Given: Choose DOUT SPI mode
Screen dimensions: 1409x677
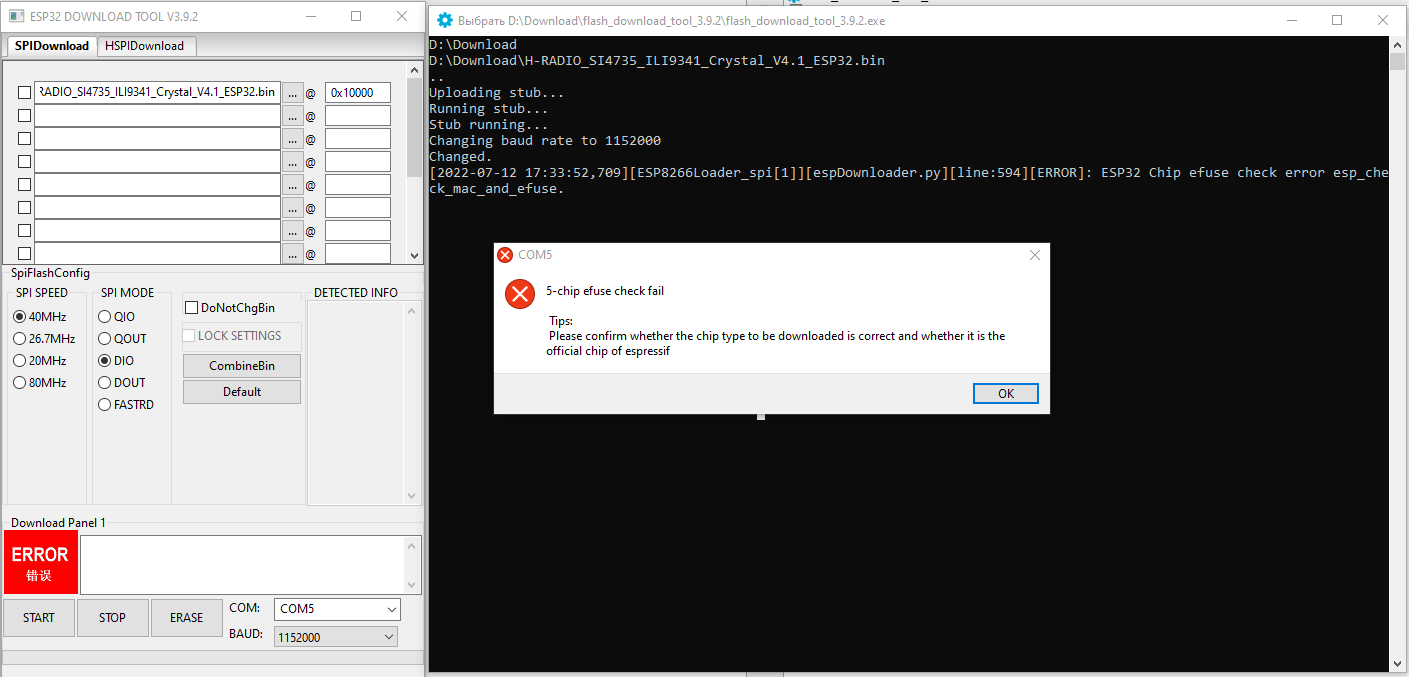Looking at the screenshot, I should pyautogui.click(x=105, y=382).
